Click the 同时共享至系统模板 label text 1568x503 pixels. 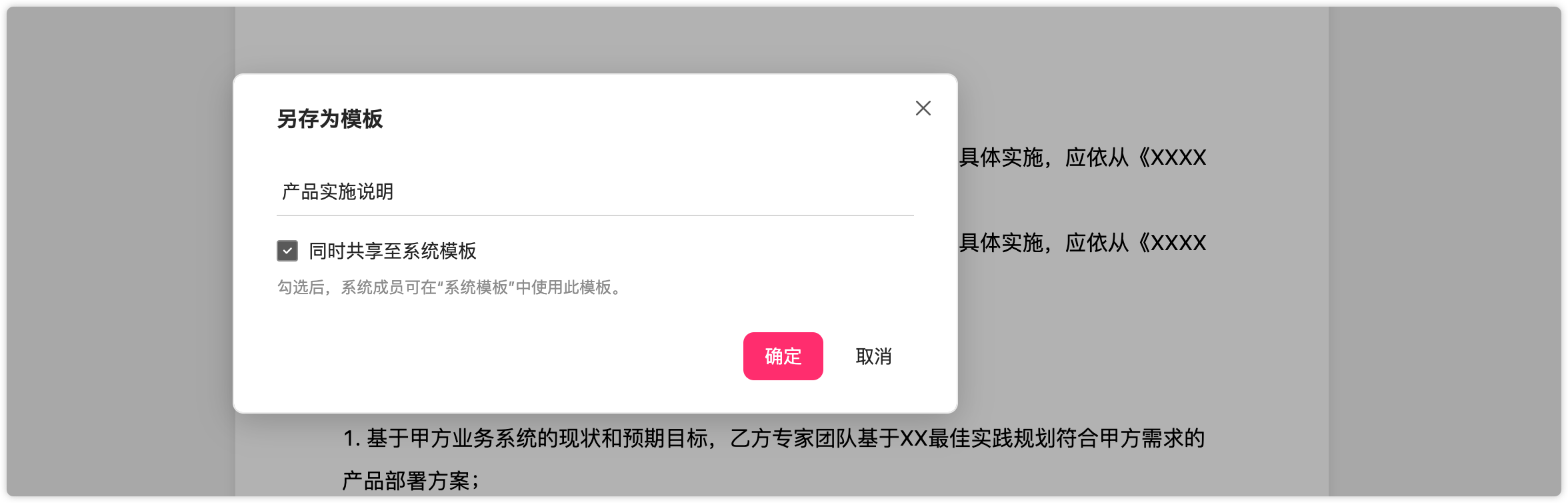(392, 251)
